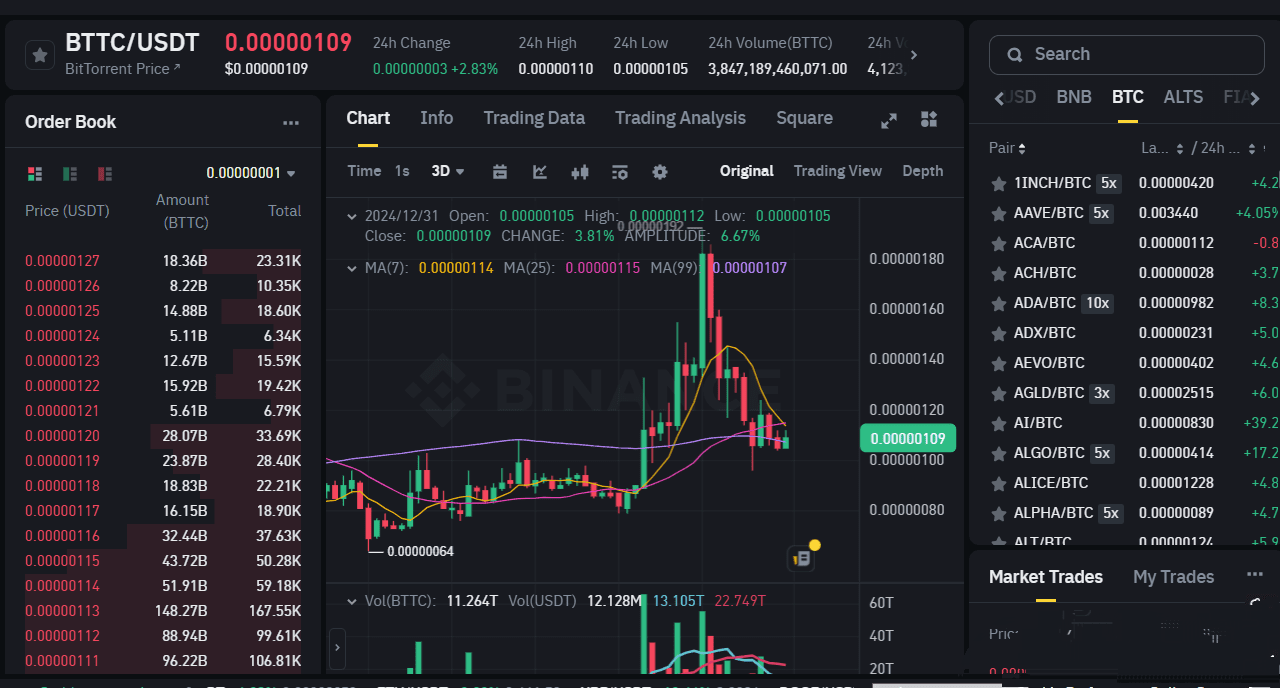1280x688 pixels.
Task: Sort the market list by Pair
Action: tap(1008, 148)
